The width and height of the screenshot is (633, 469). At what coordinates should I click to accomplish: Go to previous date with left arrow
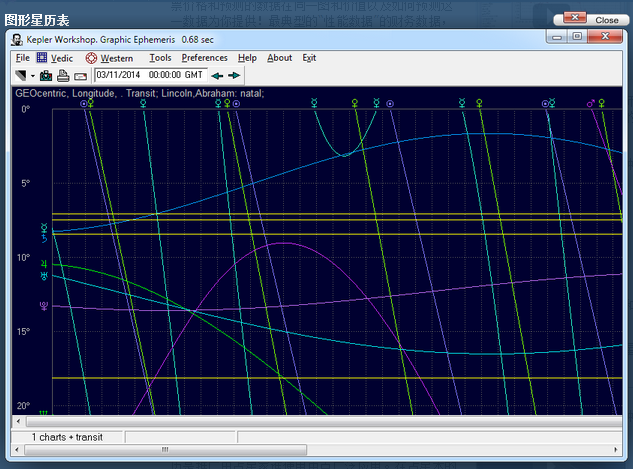tap(217, 75)
